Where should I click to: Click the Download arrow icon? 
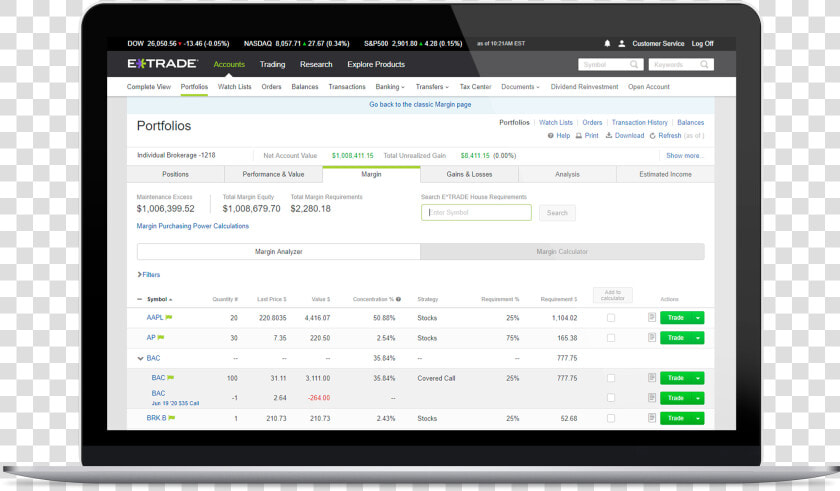(609, 135)
